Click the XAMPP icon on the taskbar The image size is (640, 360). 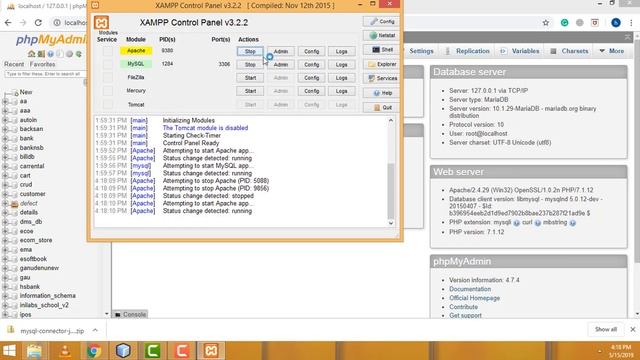211,351
